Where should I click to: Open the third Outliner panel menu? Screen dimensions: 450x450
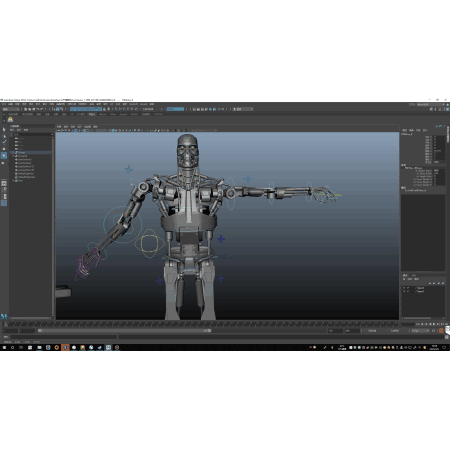point(26,130)
